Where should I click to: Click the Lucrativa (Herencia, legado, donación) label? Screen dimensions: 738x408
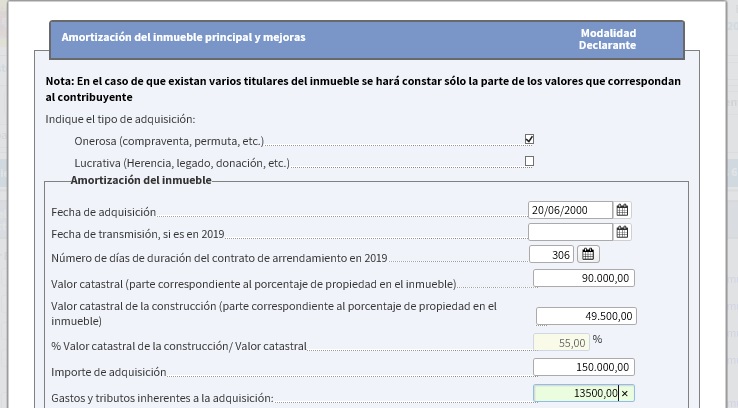click(x=181, y=163)
